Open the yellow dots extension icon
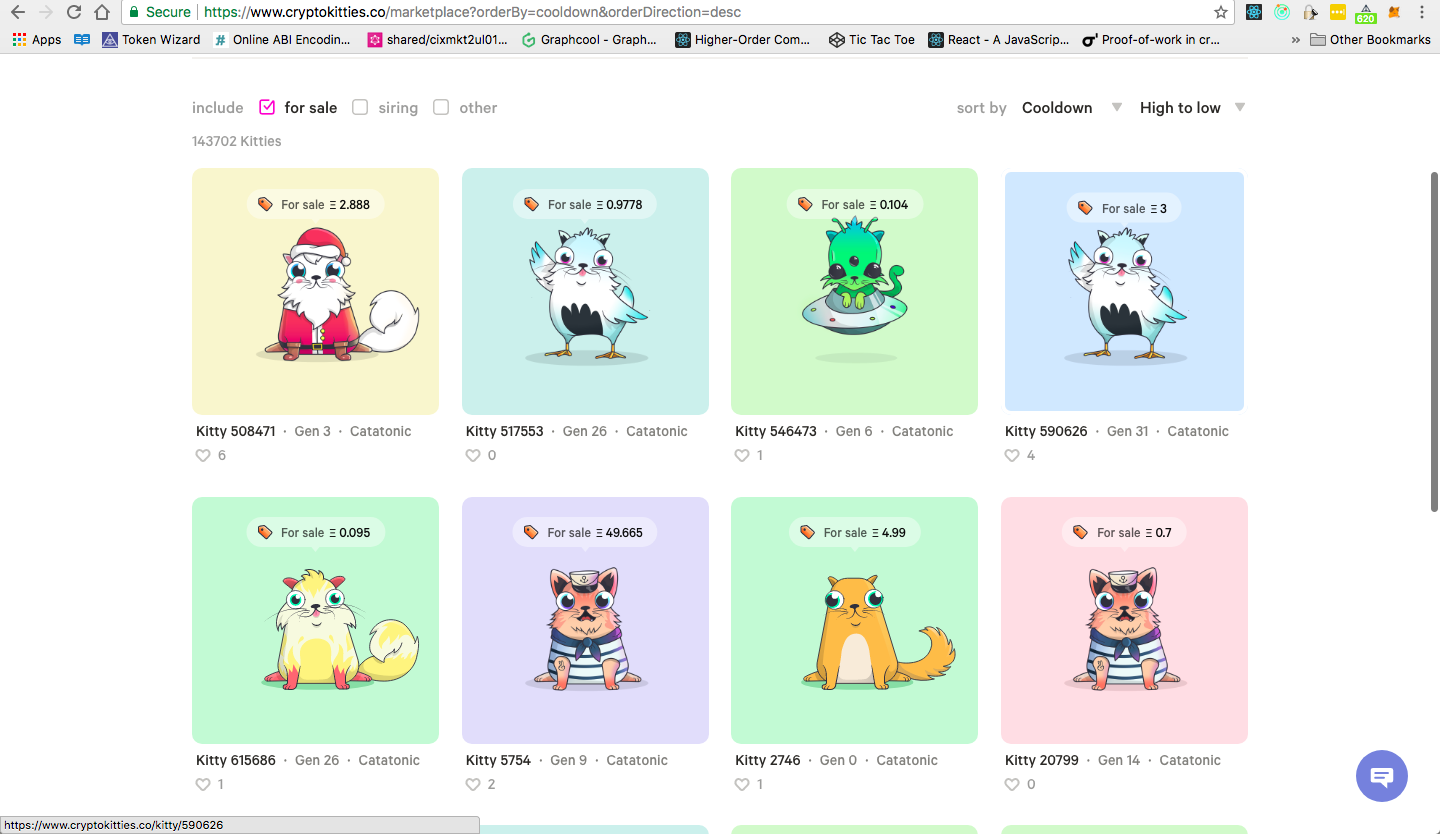 pos(1338,12)
